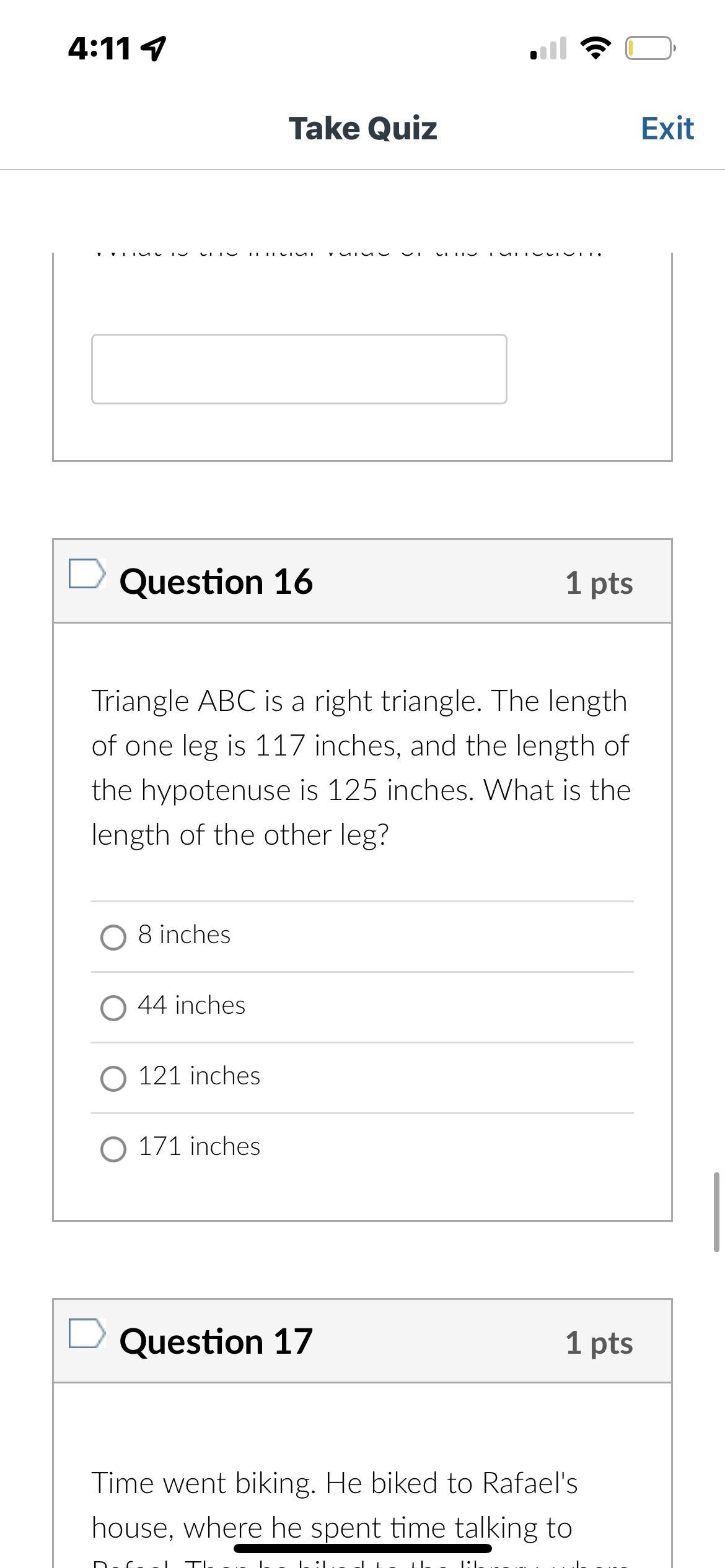The height and width of the screenshot is (1568, 725).
Task: Tap the Triangle ABC question text
Action: click(361, 767)
